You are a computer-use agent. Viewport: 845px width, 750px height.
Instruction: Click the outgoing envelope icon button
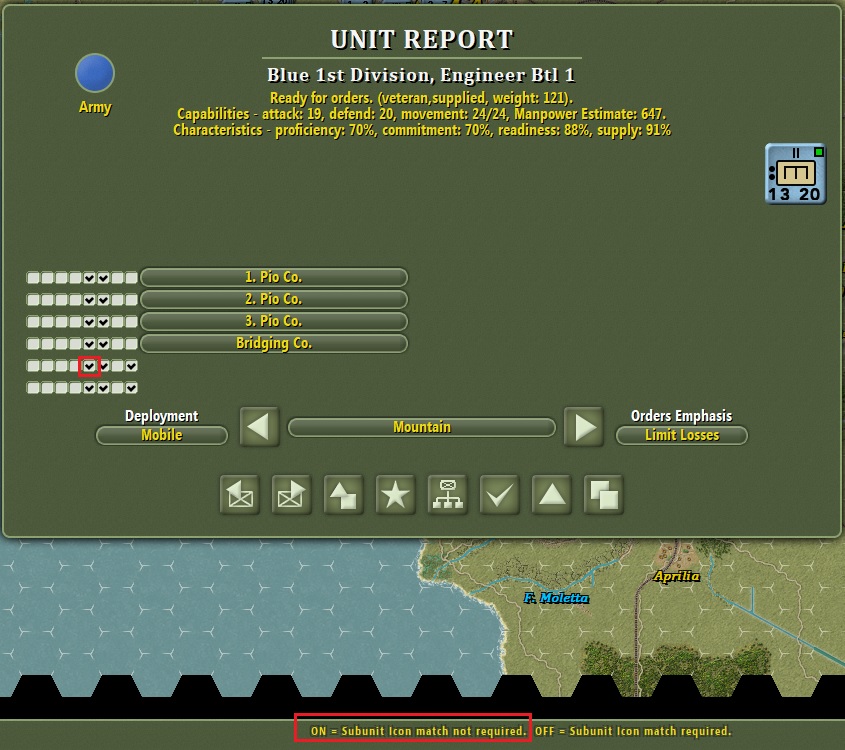292,495
